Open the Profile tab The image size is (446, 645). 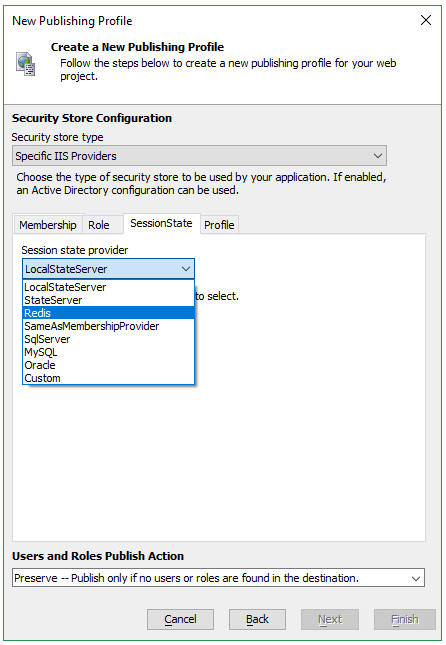(219, 225)
